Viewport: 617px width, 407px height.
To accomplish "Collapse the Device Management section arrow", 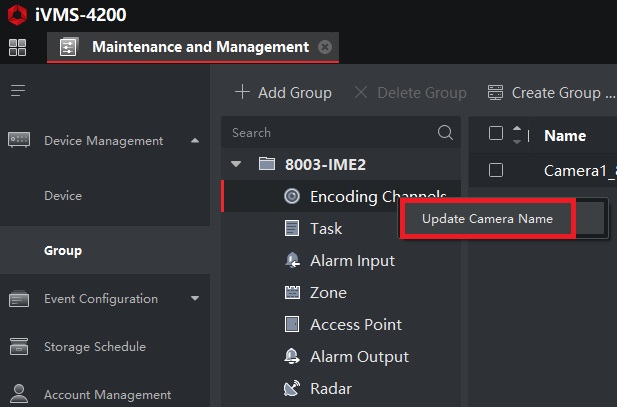I will point(195,141).
